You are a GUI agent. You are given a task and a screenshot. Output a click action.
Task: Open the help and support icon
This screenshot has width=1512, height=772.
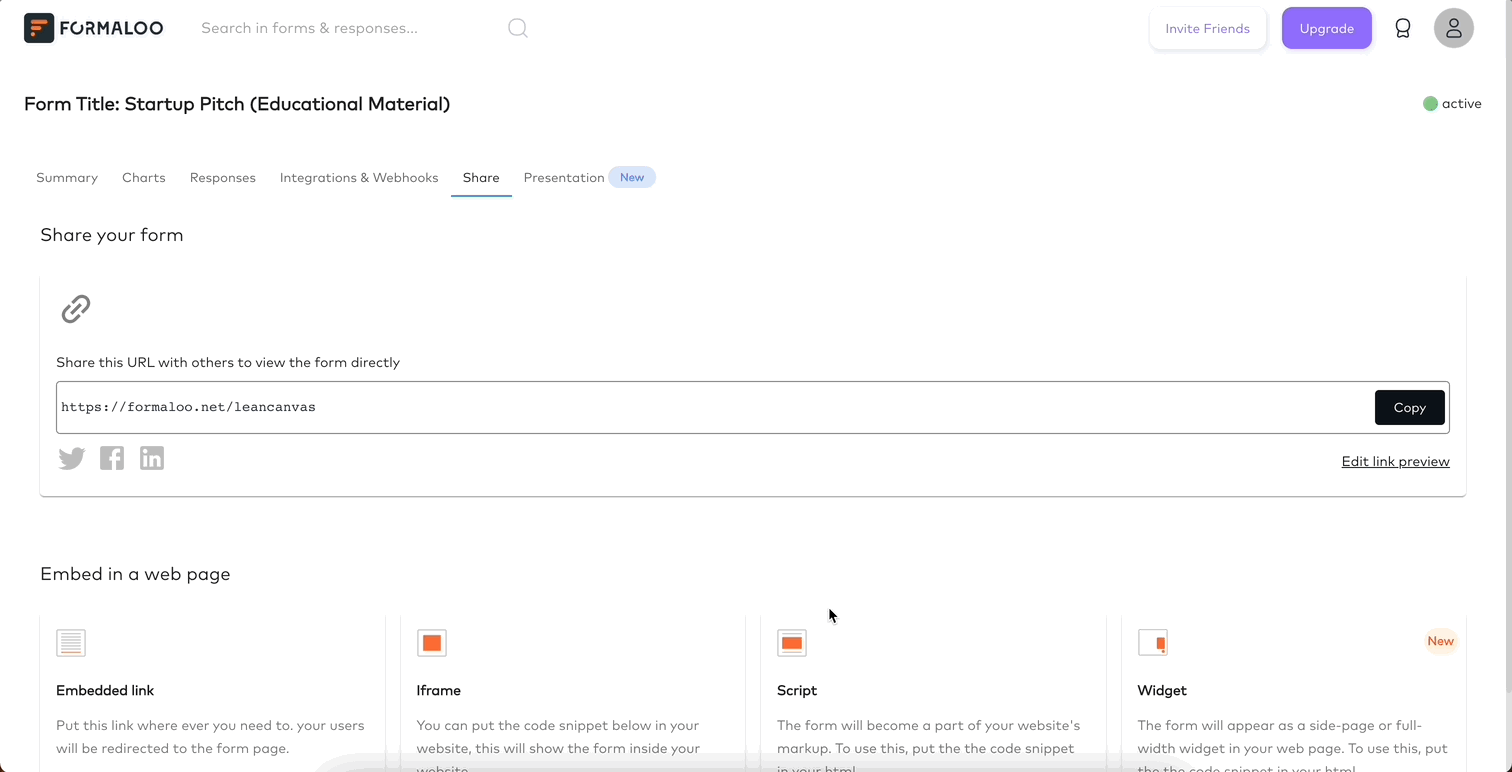[1403, 28]
